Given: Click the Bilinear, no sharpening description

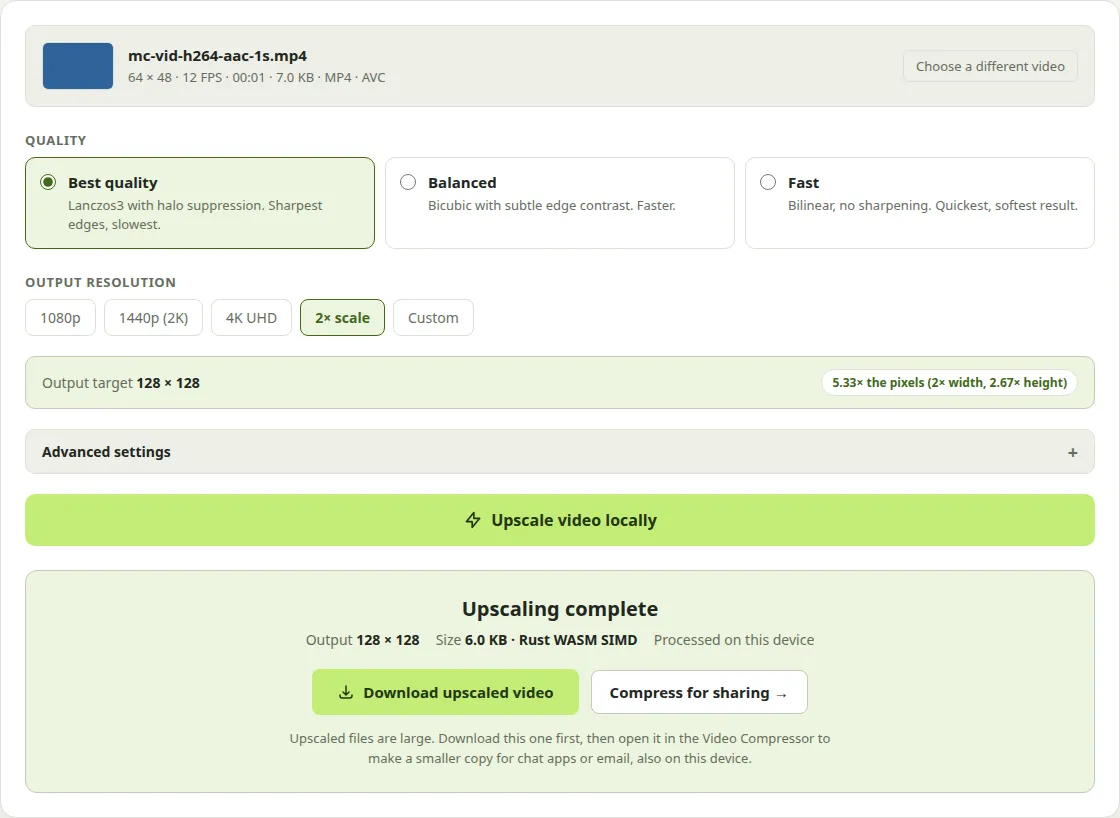Looking at the screenshot, I should click(x=933, y=206).
